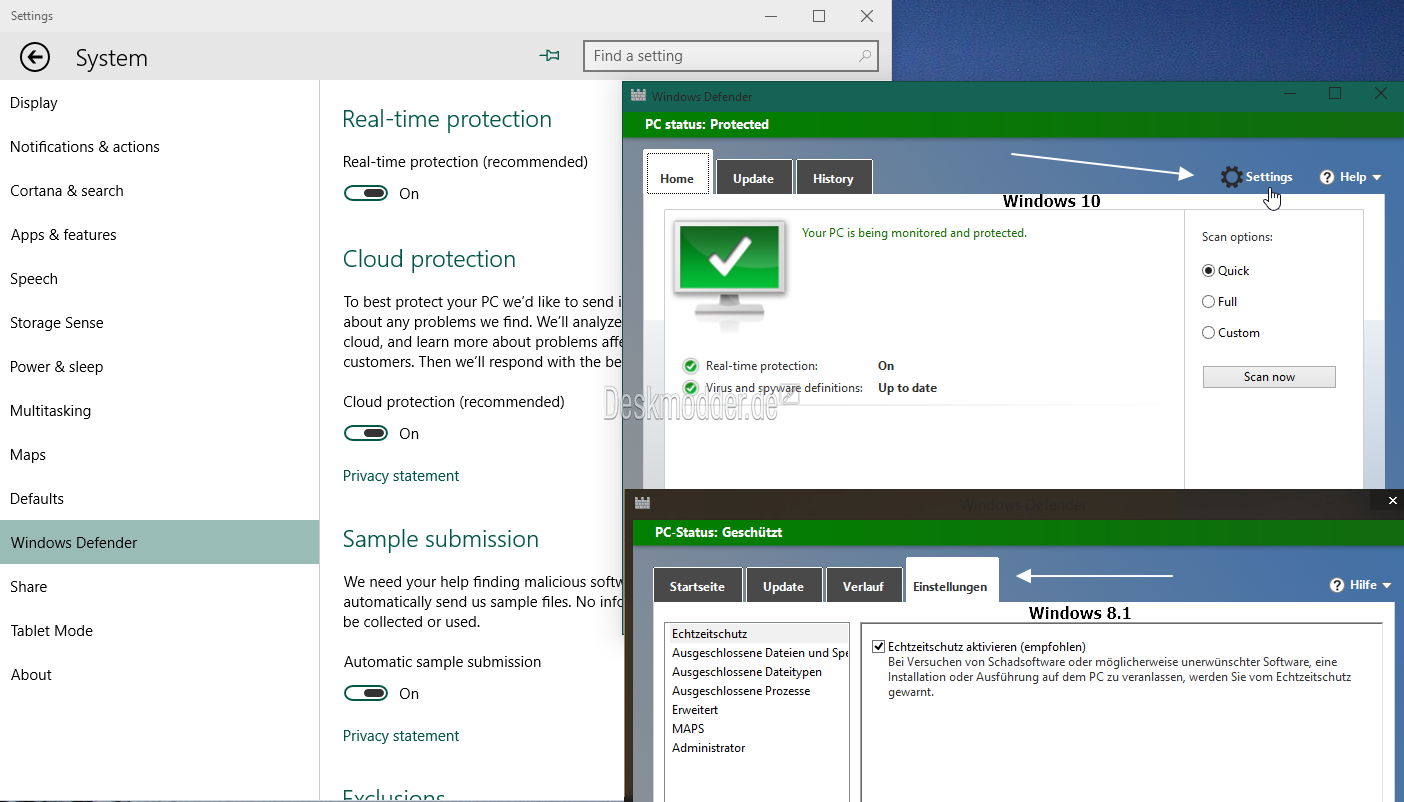The width and height of the screenshot is (1404, 802).
Task: Switch to the Update tab in the Windows 10 Defender
Action: coord(754,177)
